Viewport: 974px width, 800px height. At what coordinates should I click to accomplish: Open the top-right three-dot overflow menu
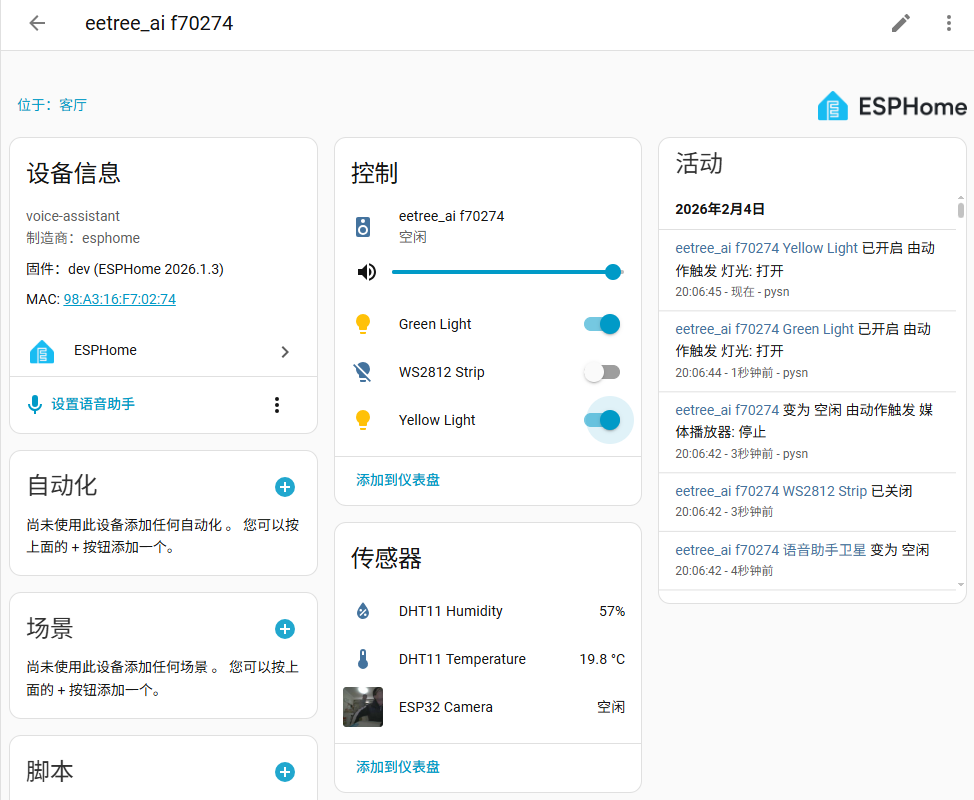click(x=949, y=23)
